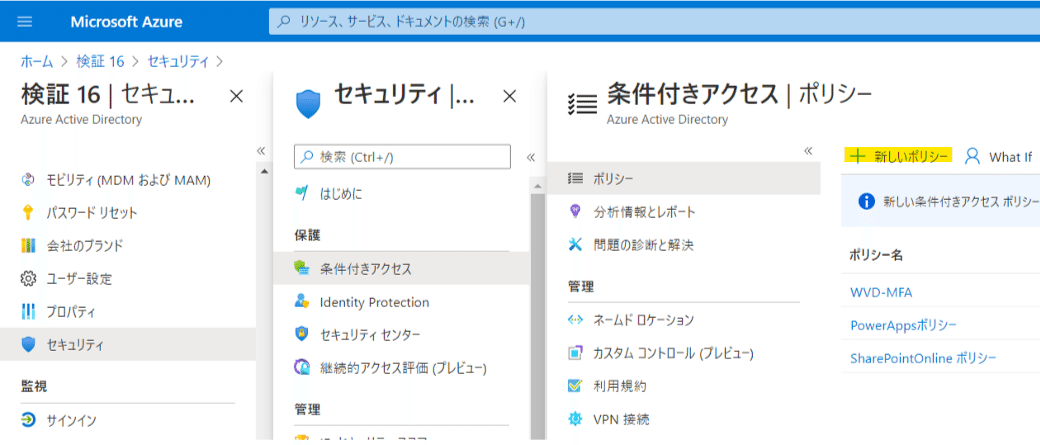Click the VPN 接続 gear icon
The image size is (1040, 445).
(576, 419)
